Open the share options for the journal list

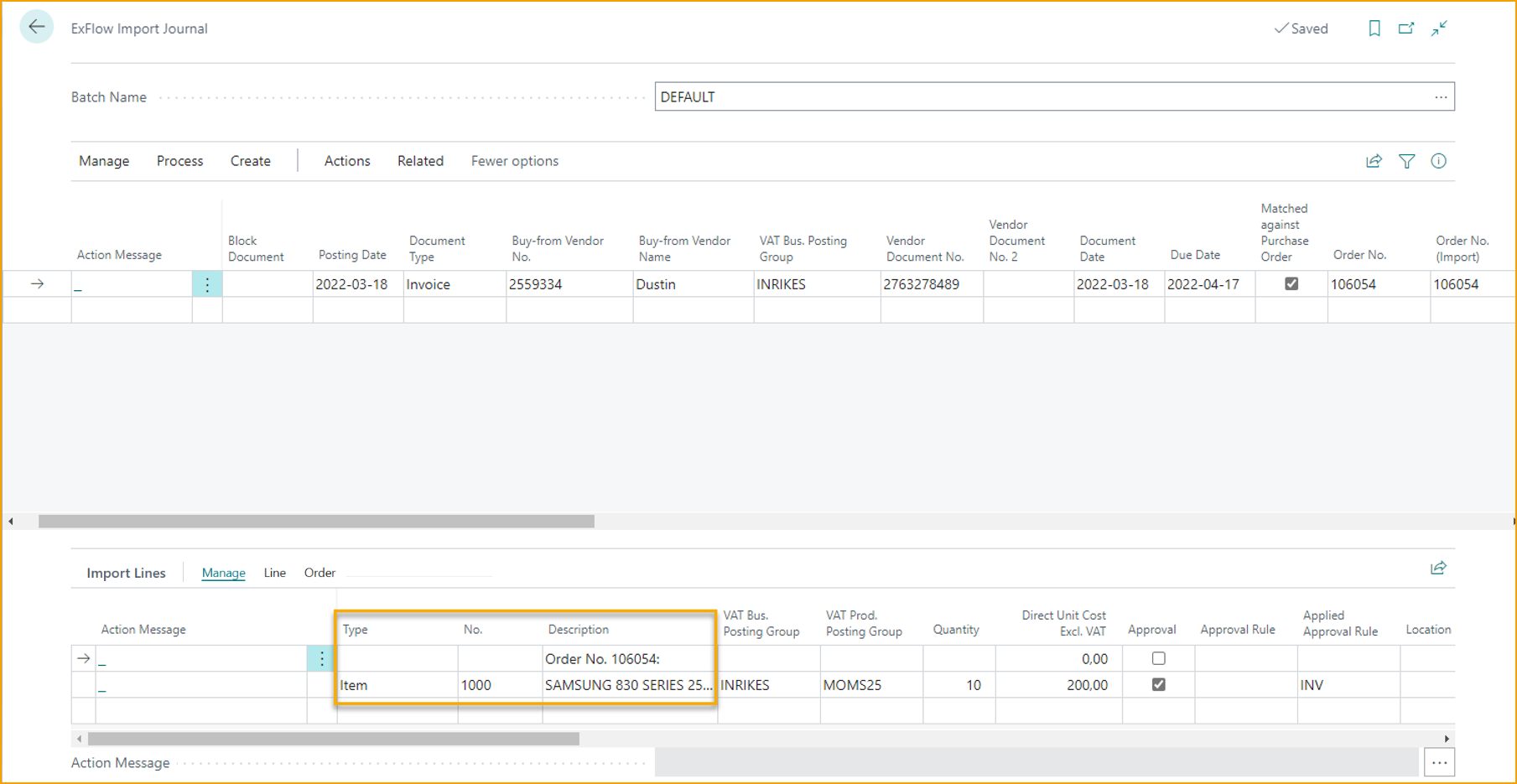(1374, 161)
